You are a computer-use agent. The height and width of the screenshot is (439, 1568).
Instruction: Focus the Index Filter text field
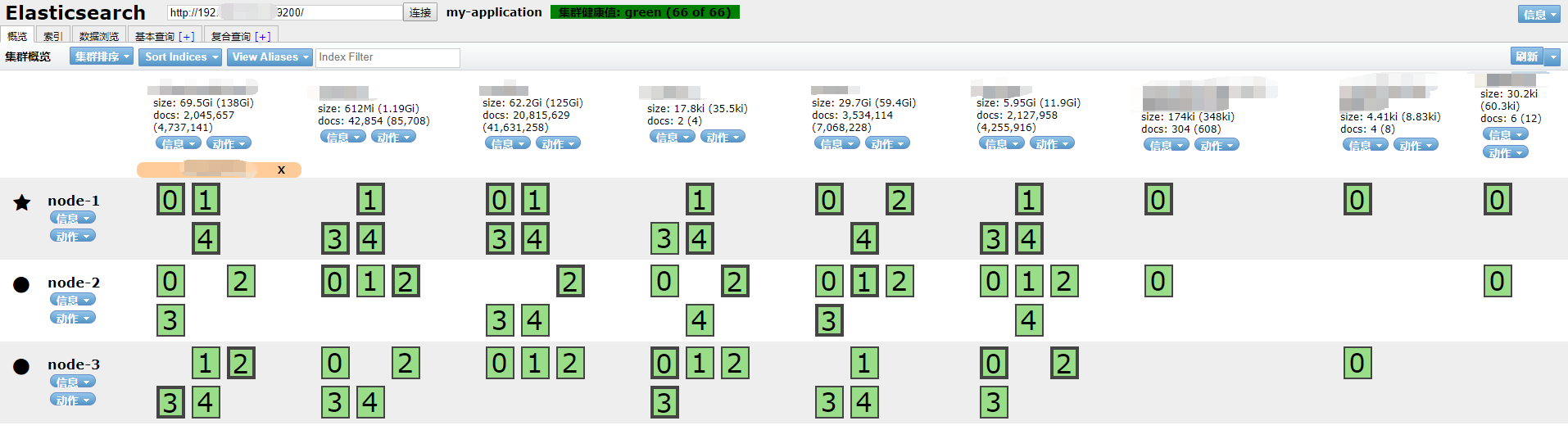[x=387, y=57]
